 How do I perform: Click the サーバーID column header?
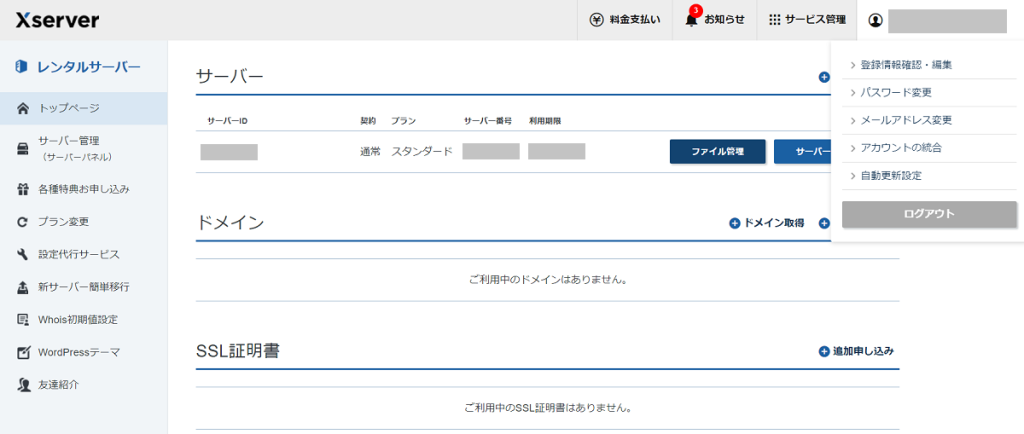click(227, 121)
